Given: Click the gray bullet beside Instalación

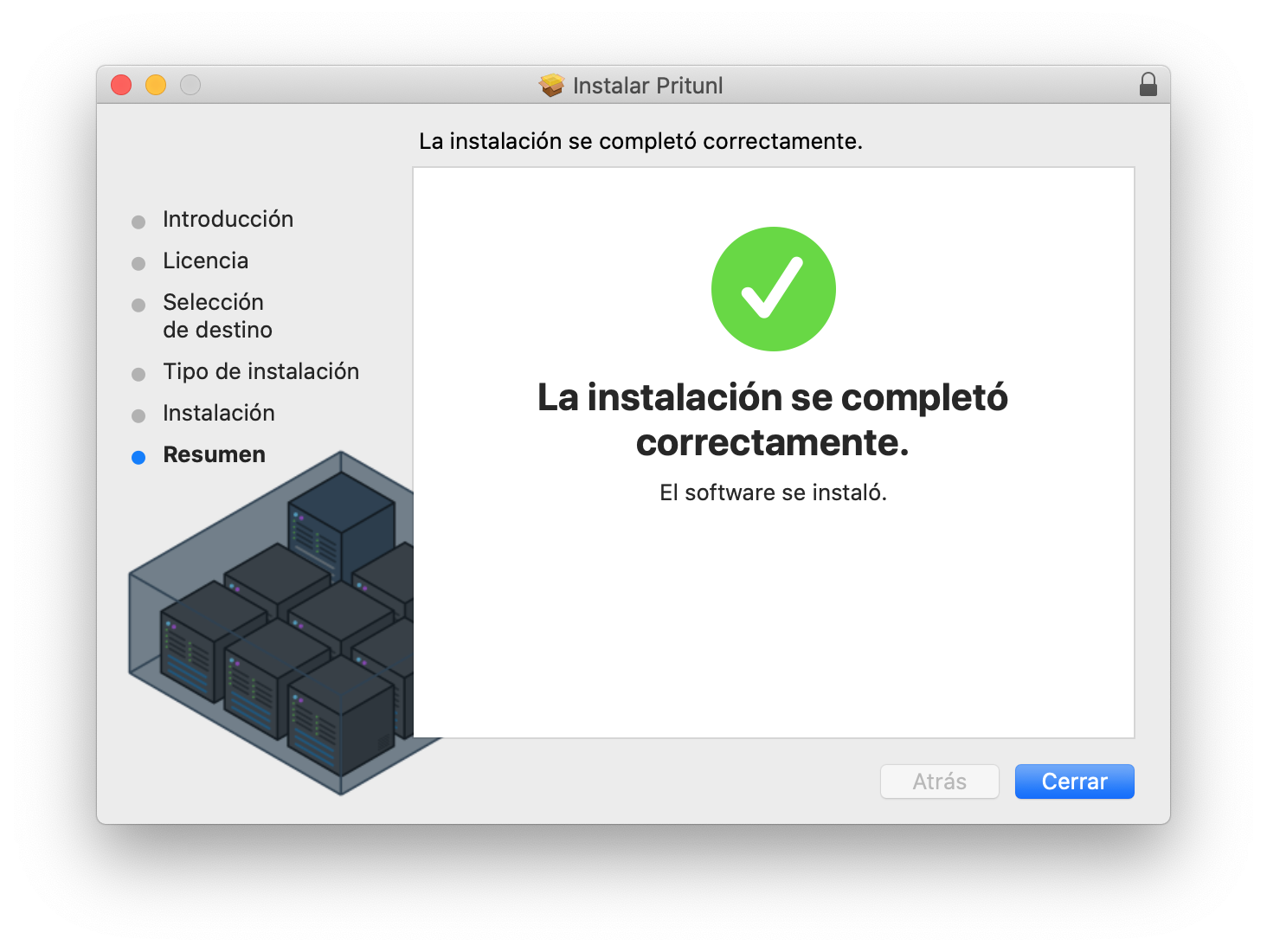Looking at the screenshot, I should [138, 416].
